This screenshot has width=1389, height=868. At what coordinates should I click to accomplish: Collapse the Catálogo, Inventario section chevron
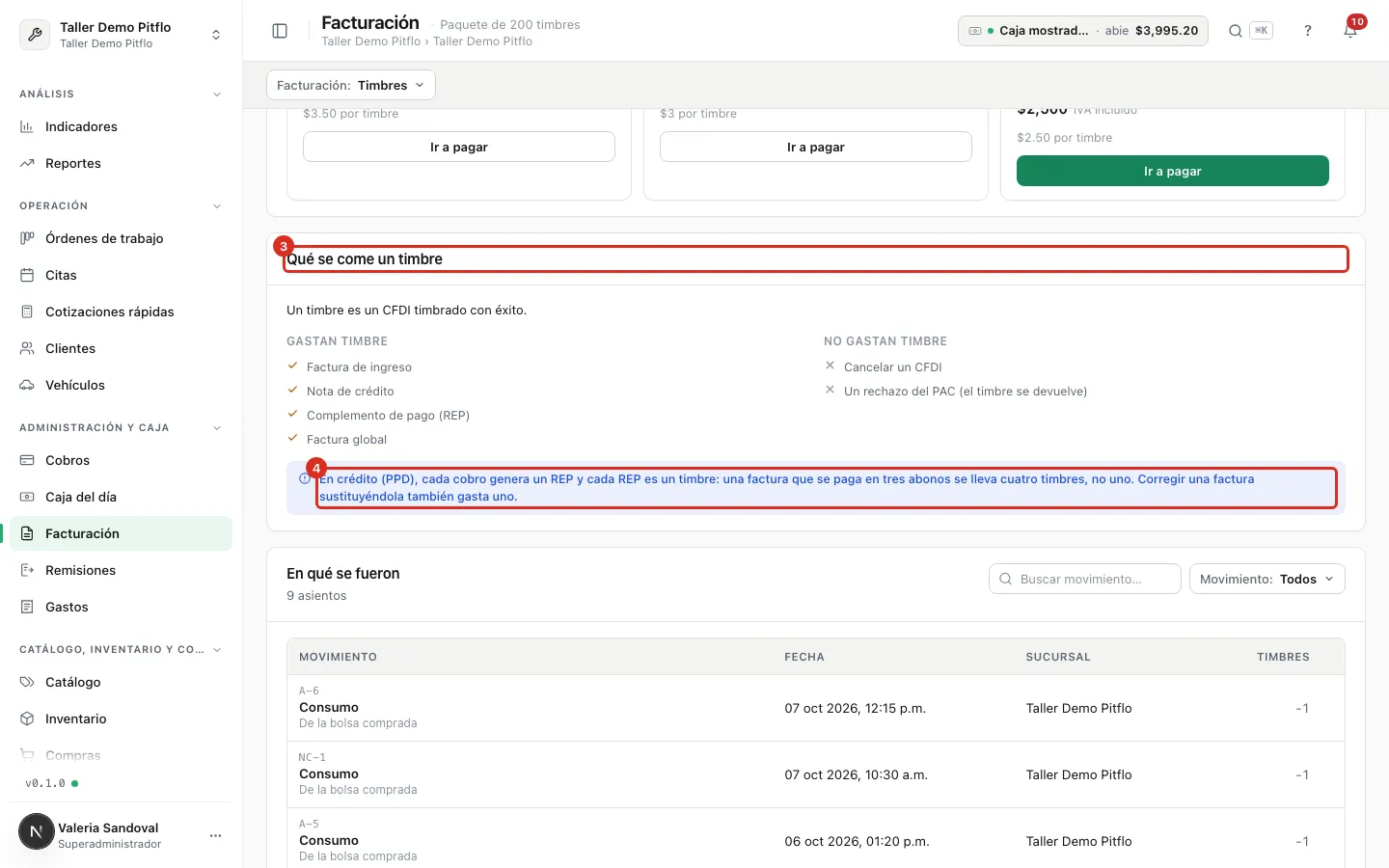[x=217, y=650]
